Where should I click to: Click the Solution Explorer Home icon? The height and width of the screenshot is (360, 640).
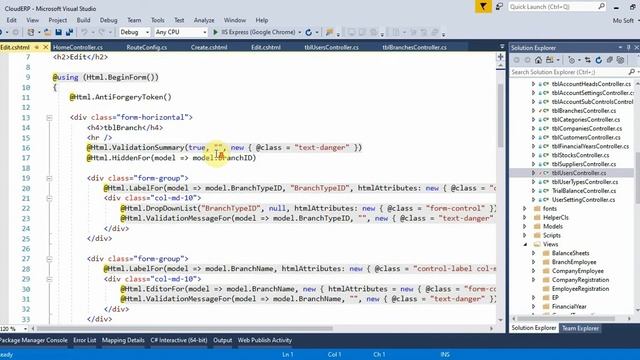click(x=538, y=60)
